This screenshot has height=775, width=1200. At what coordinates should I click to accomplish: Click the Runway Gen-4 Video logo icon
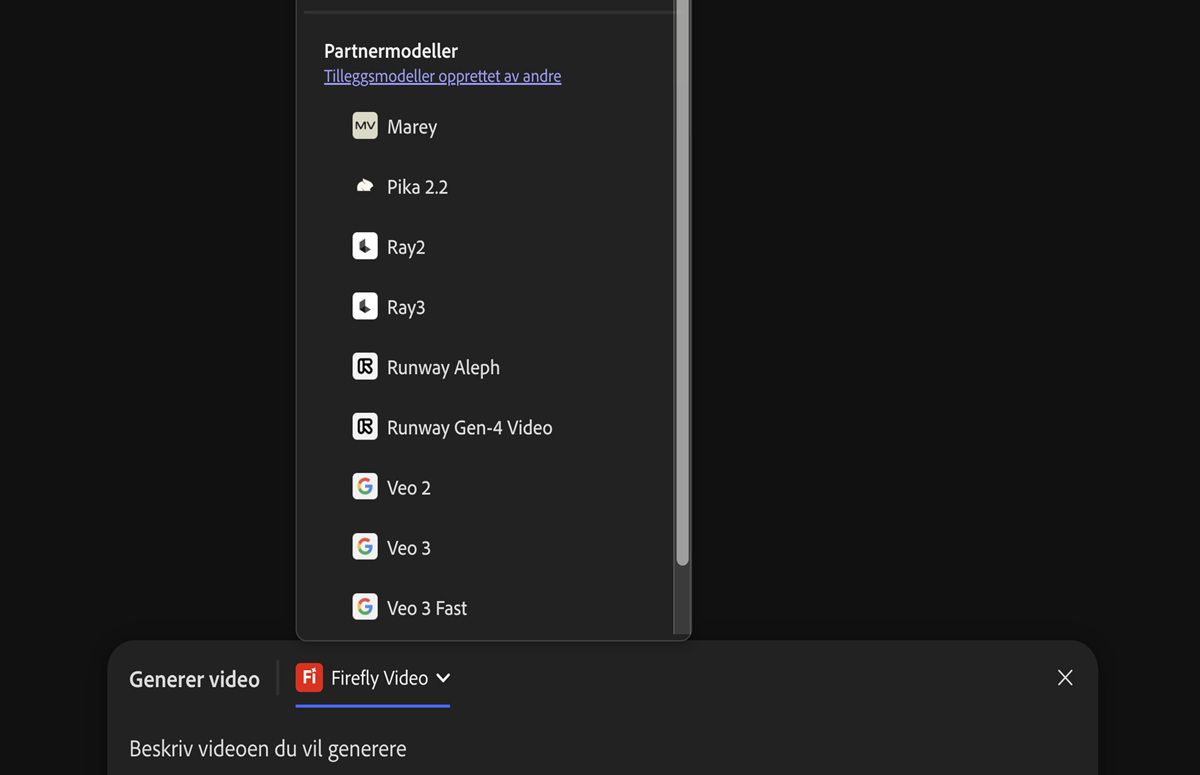365,427
